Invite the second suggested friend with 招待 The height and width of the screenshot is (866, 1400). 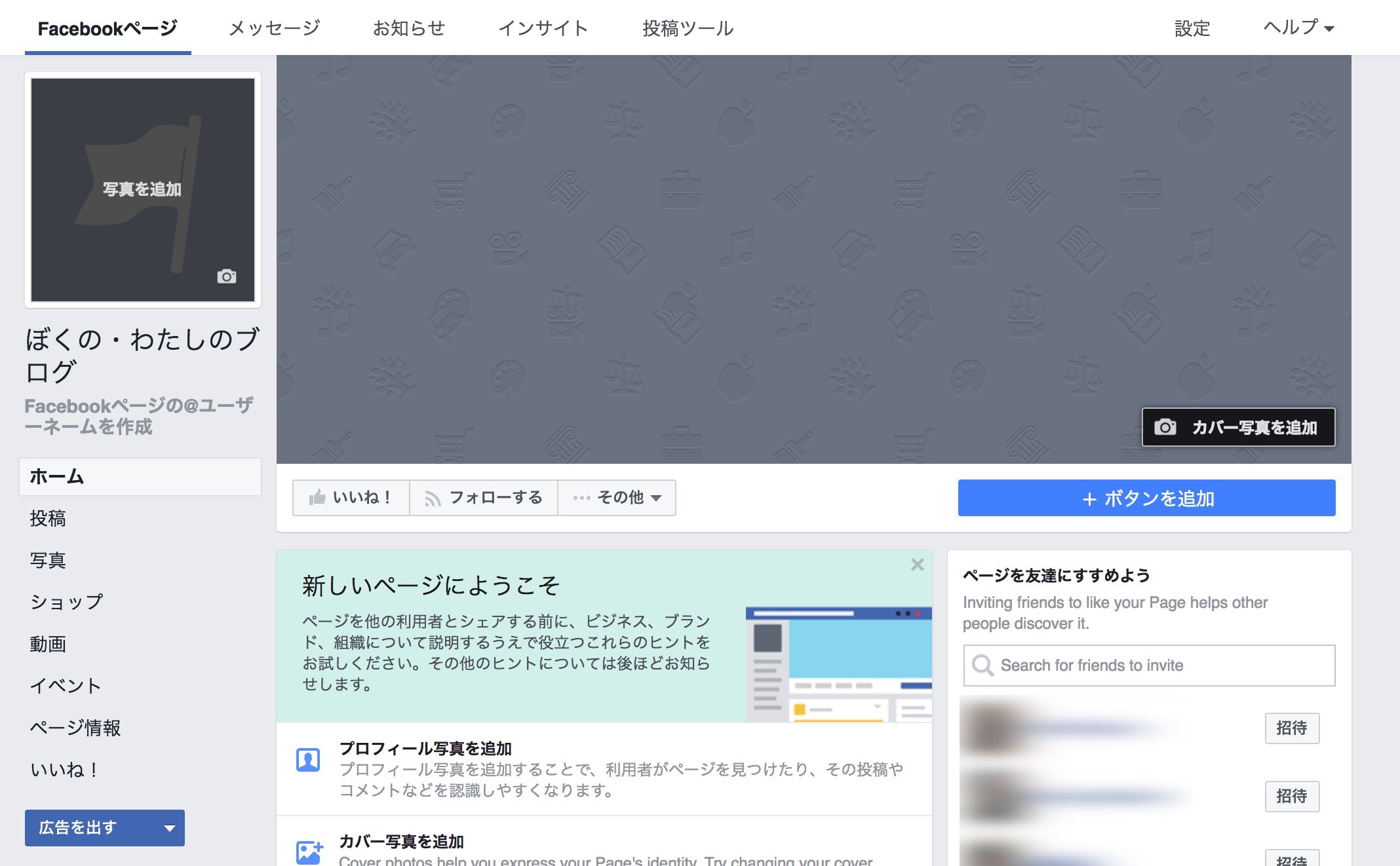coord(1292,796)
